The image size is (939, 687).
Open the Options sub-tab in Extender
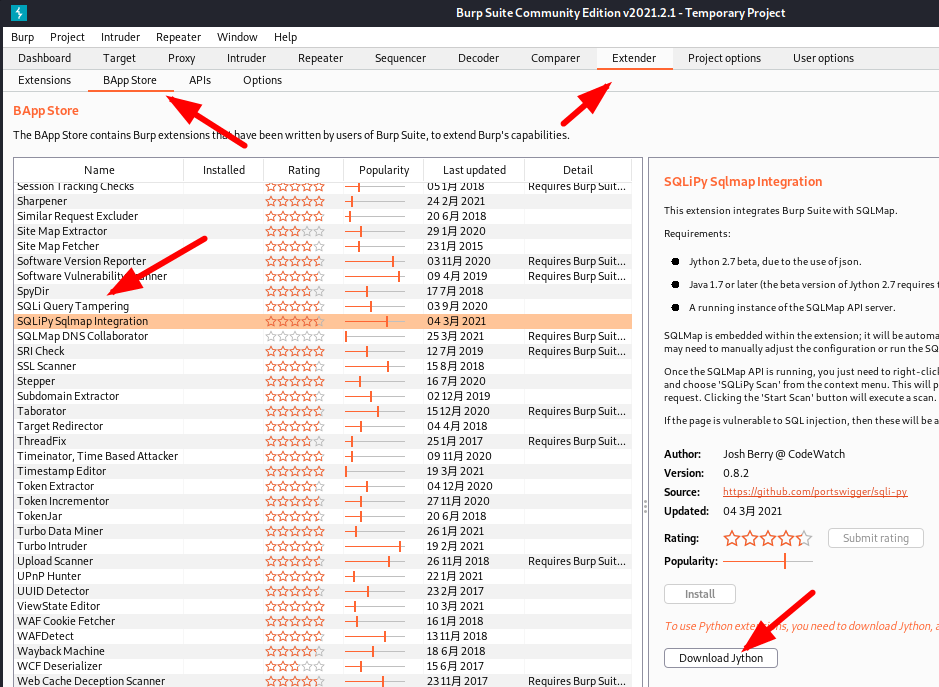[262, 80]
